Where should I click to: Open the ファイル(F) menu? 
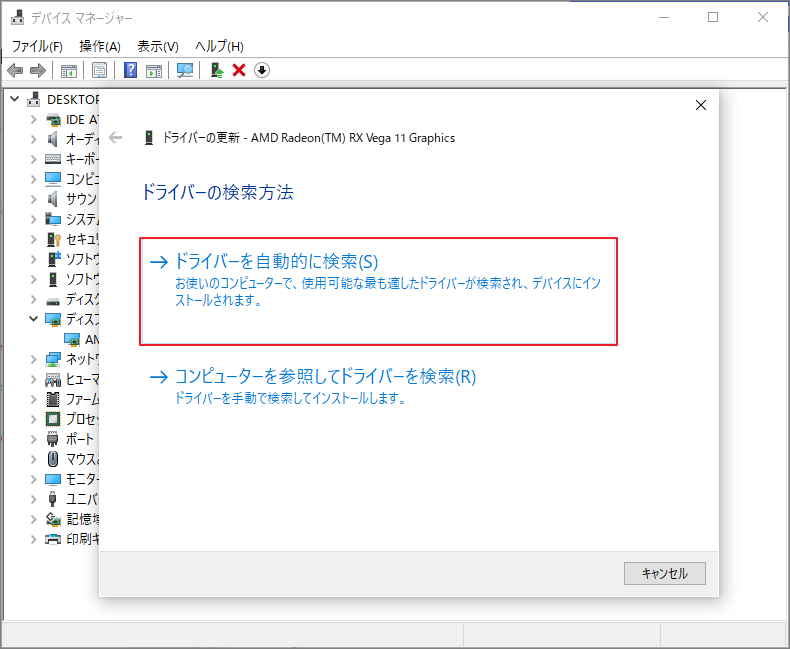(37, 46)
